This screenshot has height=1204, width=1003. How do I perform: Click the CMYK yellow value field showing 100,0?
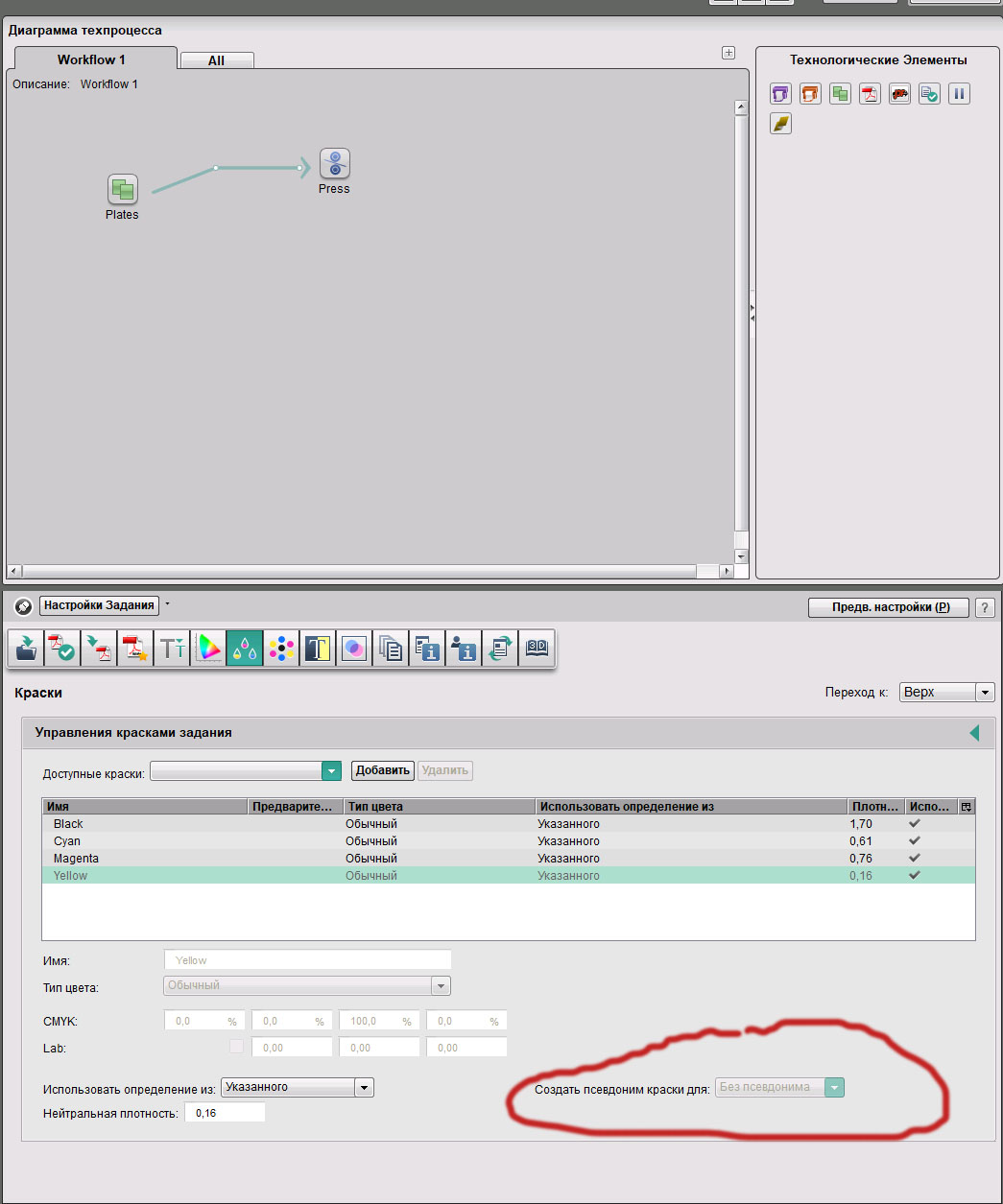pyautogui.click(x=379, y=1021)
